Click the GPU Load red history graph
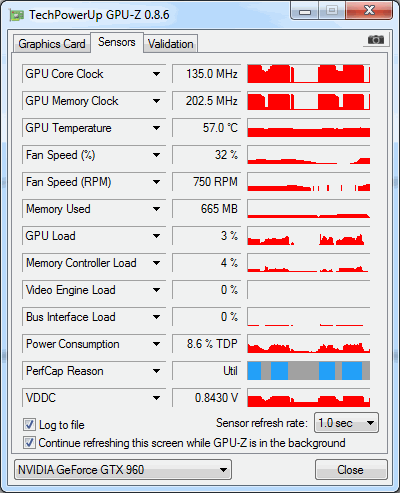Image resolution: width=400 pixels, height=493 pixels. pos(309,236)
